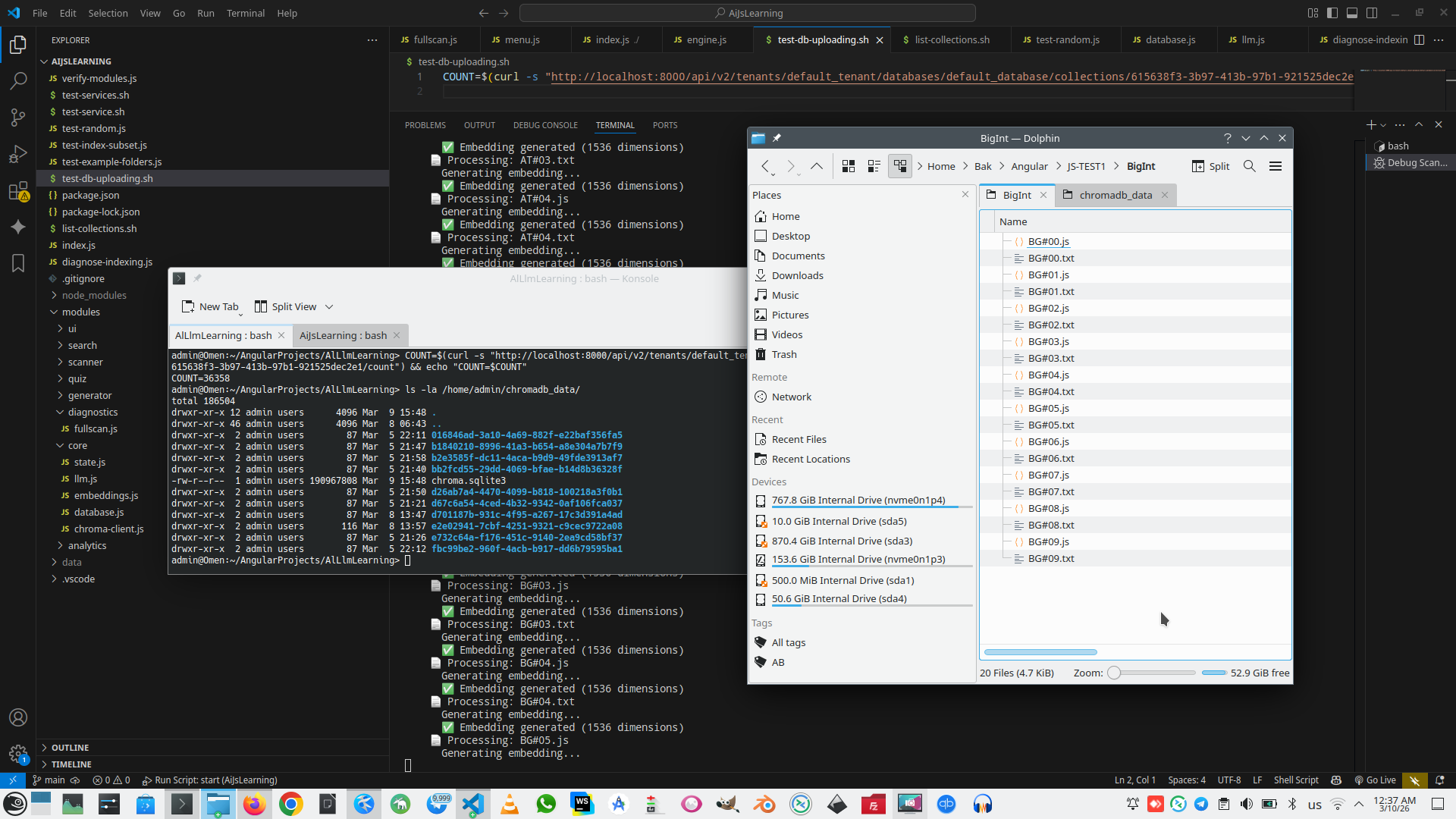The width and height of the screenshot is (1456, 819).
Task: Open the Search view in activity bar
Action: [18, 80]
